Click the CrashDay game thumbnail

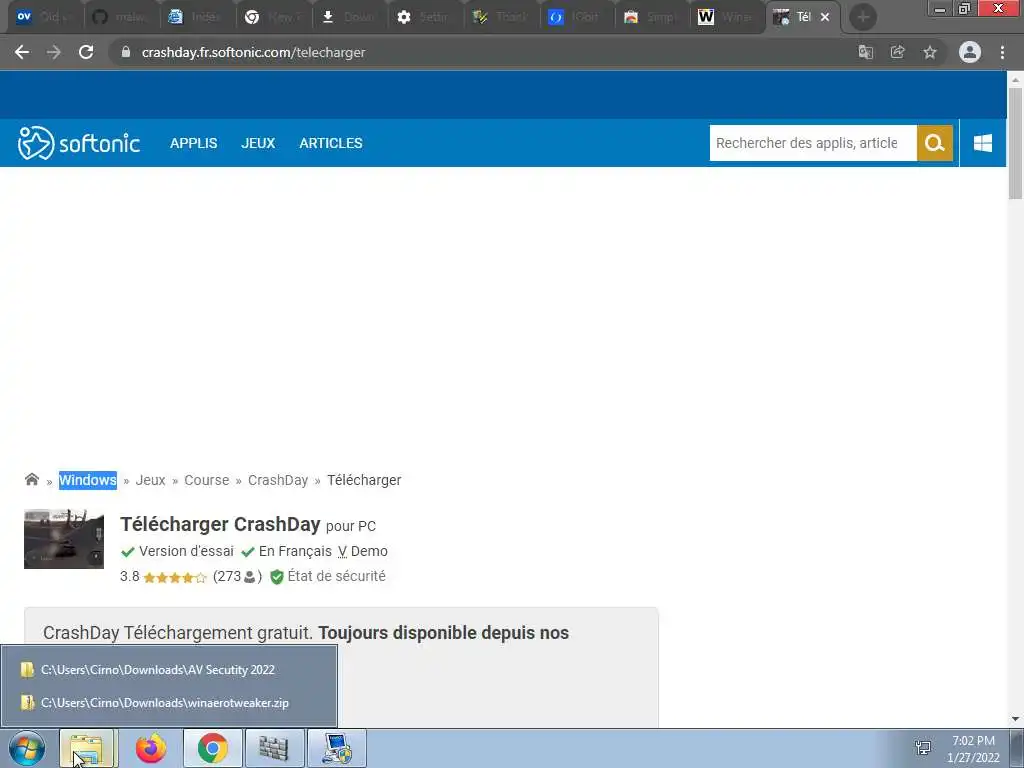(64, 539)
